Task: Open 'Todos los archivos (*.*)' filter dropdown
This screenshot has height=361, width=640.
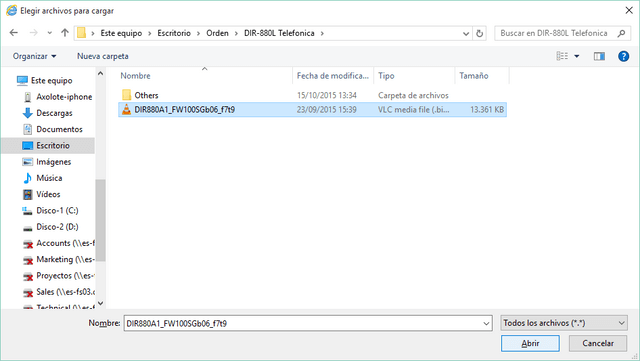Action: tap(564, 323)
